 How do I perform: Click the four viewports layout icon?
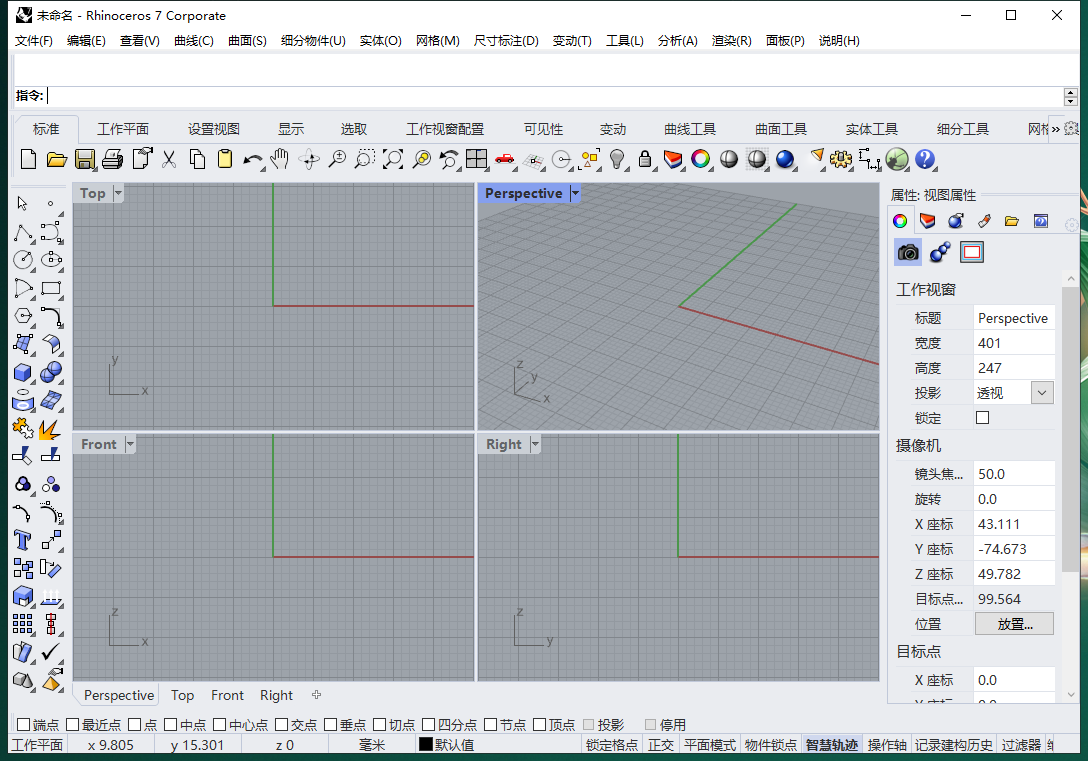pyautogui.click(x=477, y=160)
